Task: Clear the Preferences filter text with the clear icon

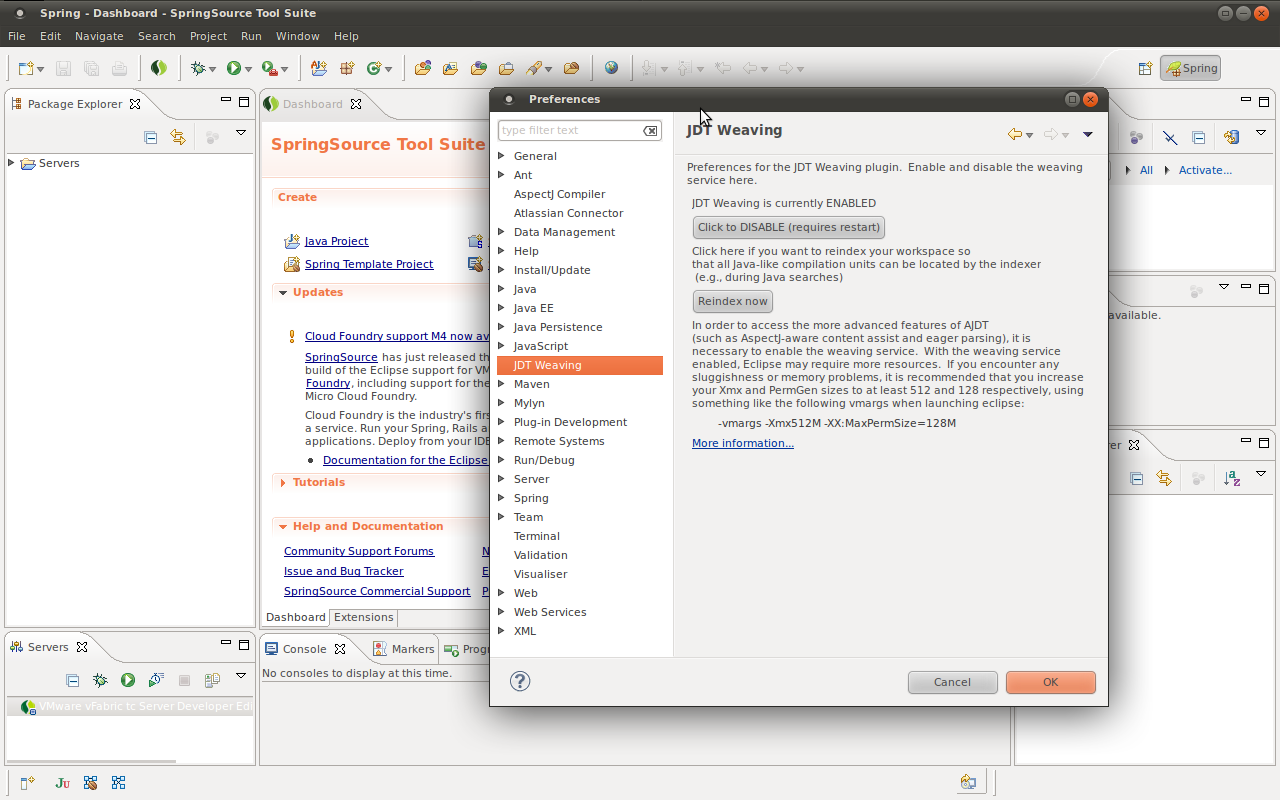Action: [651, 131]
